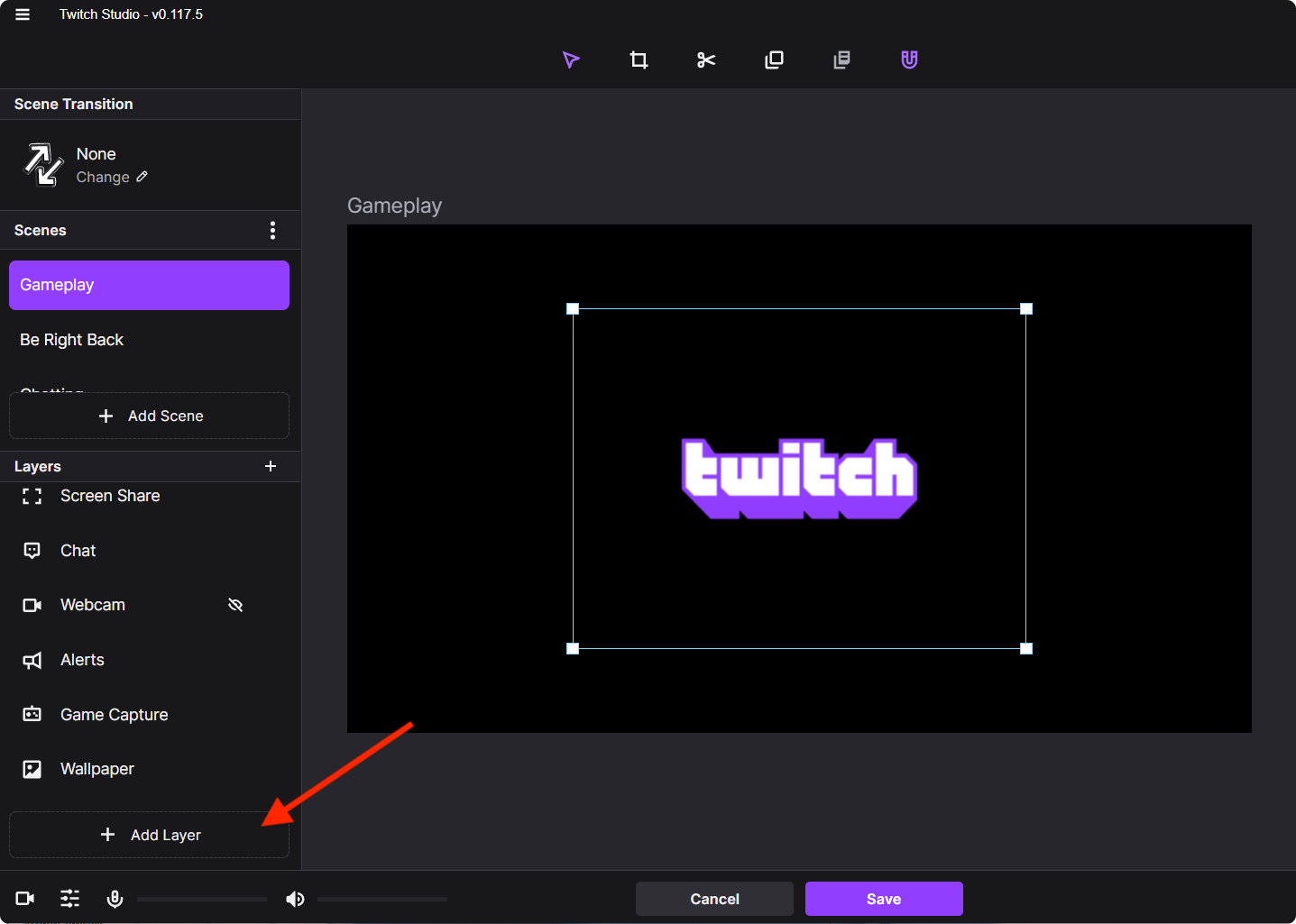This screenshot has width=1296, height=924.
Task: Click the Chat bubble layer icon
Action: (x=32, y=551)
